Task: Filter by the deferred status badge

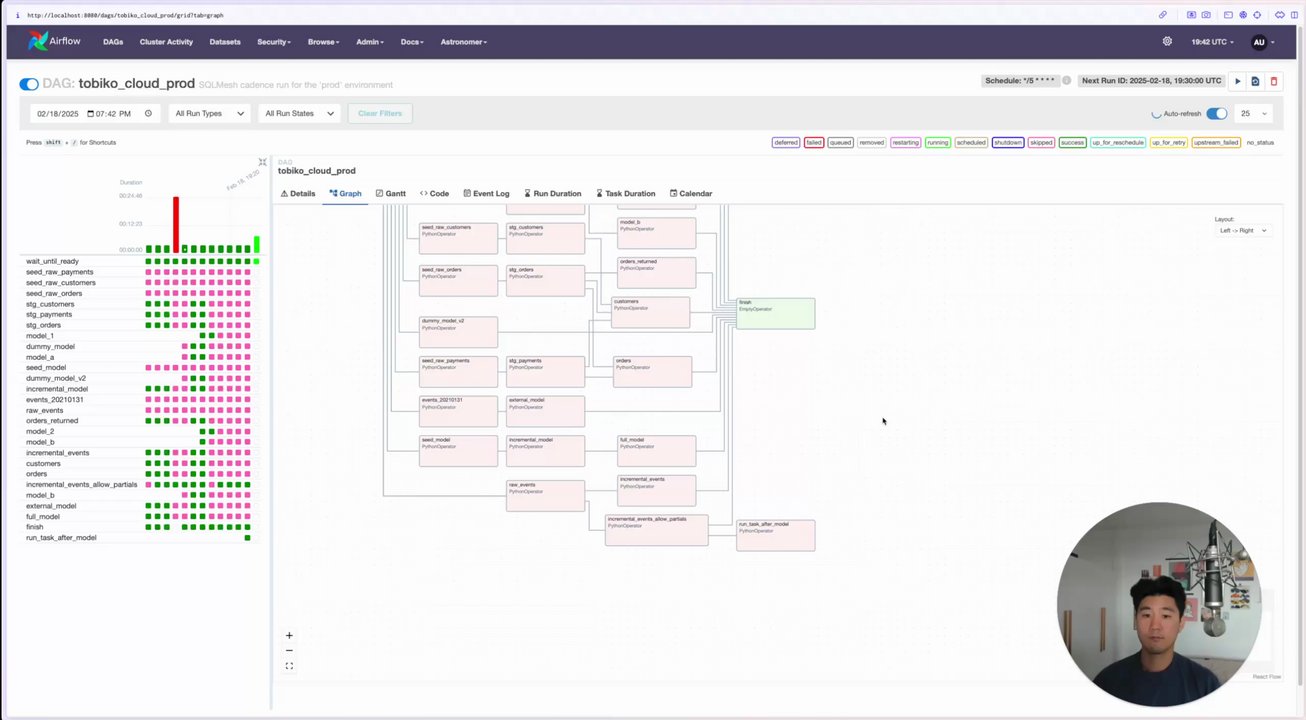Action: point(786,142)
